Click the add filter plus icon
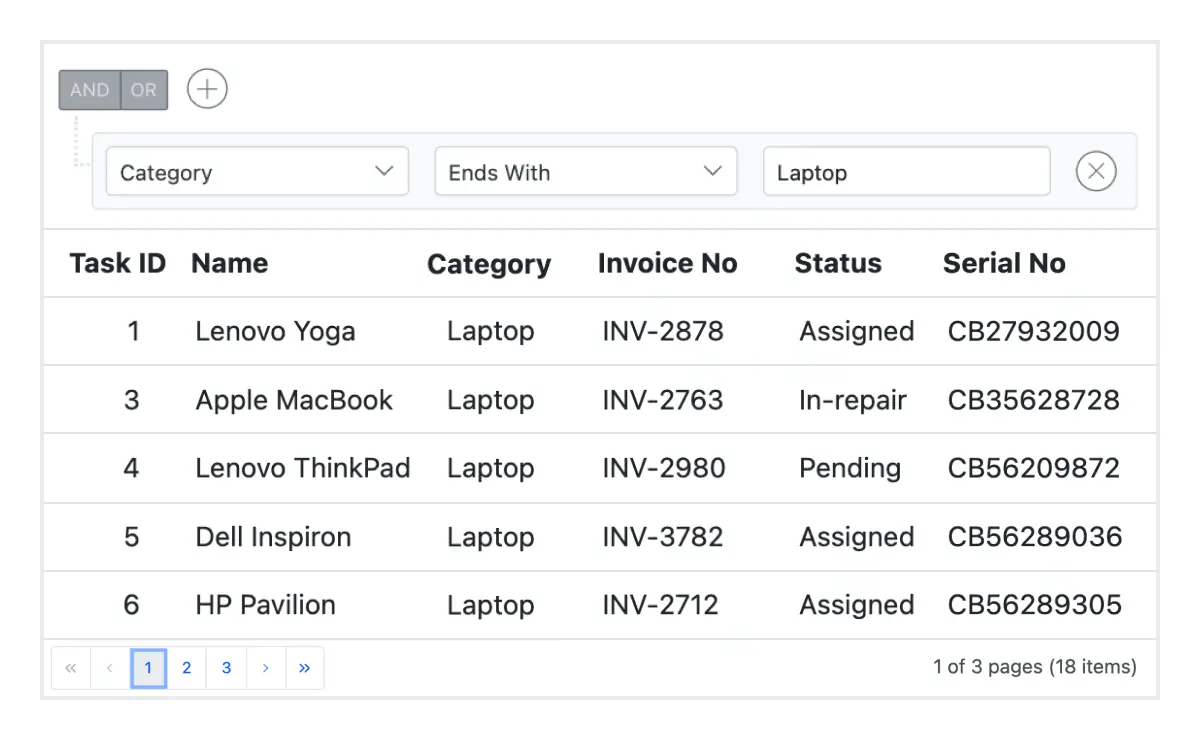Viewport: 1200px width, 740px height. (207, 89)
